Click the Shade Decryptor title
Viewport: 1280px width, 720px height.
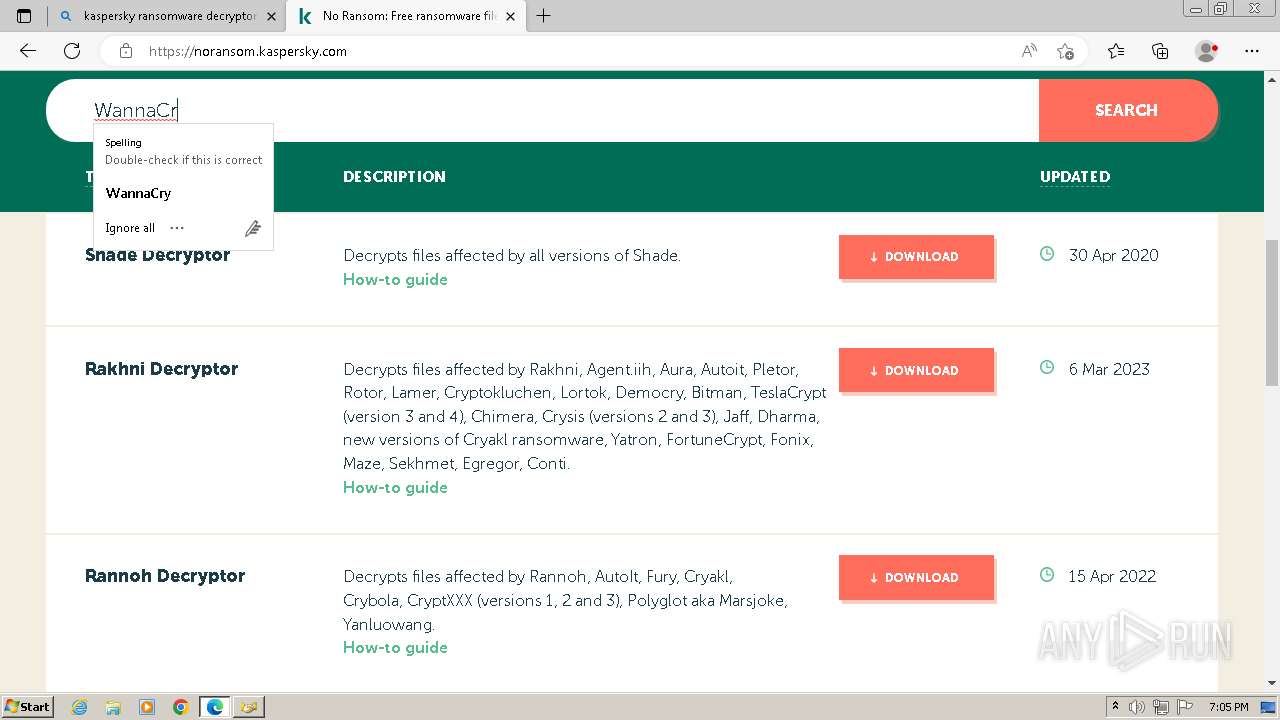158,255
